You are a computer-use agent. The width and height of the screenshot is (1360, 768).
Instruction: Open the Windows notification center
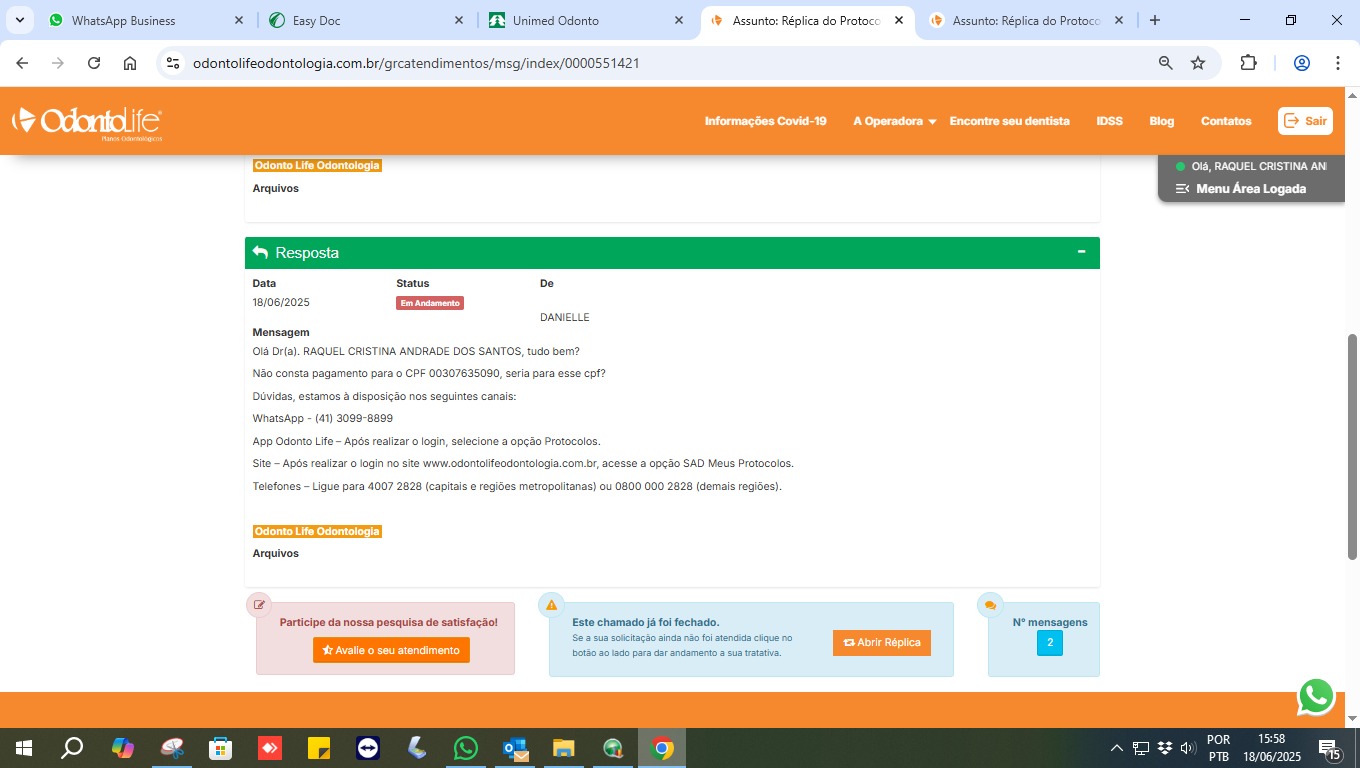(x=1331, y=748)
